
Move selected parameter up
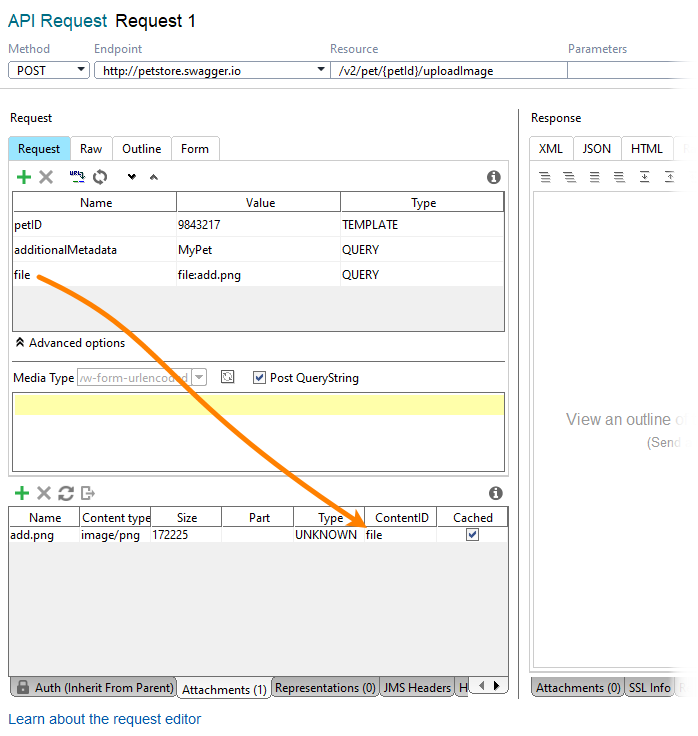[x=154, y=177]
